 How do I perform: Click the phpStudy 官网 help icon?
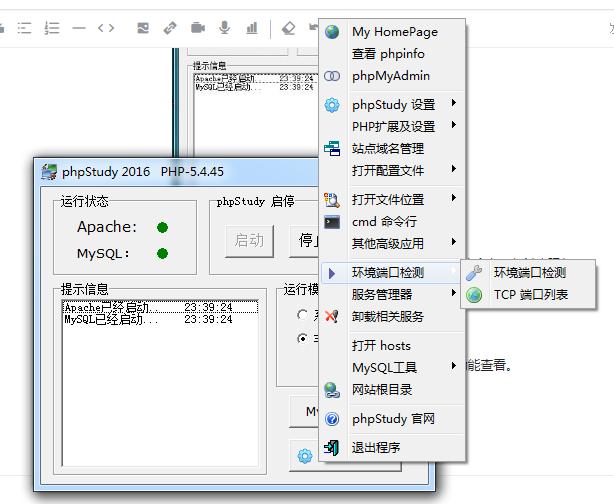332,419
